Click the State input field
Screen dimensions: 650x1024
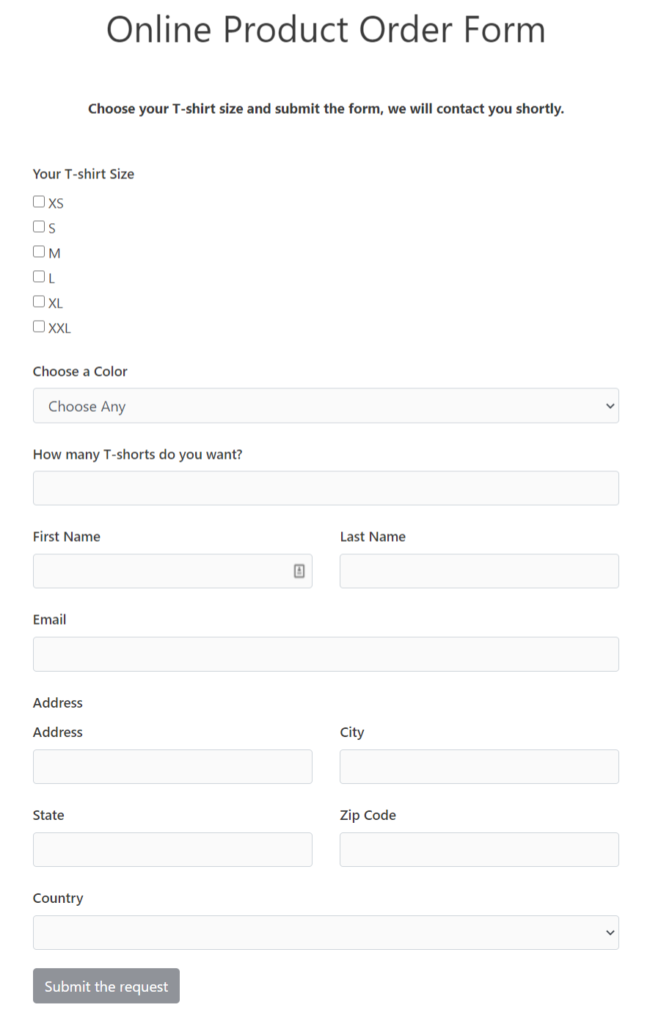coord(172,849)
